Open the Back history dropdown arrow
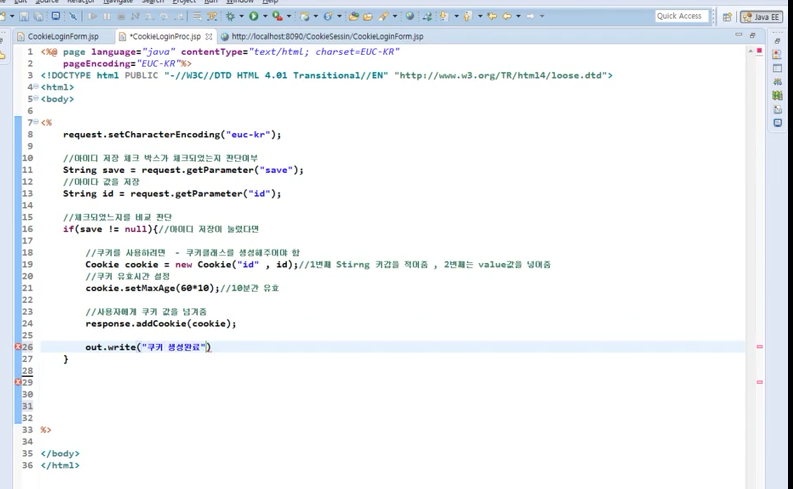This screenshot has height=489, width=793. (x=518, y=16)
